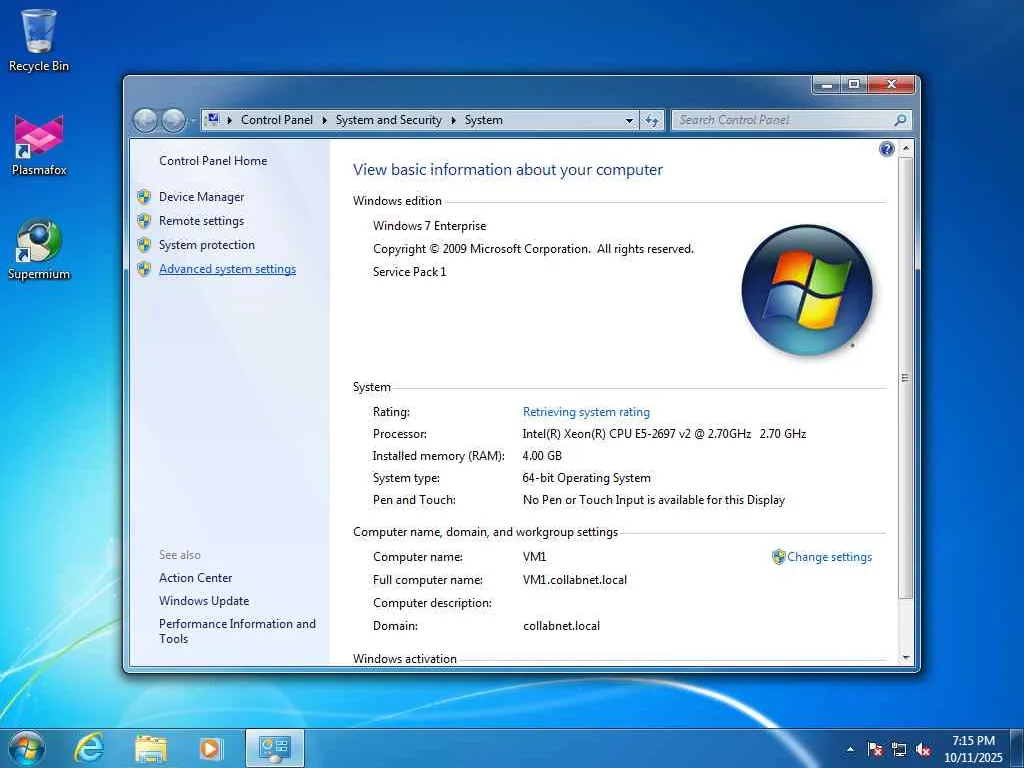Screen dimensions: 1024x768
Task: Expand arrow after System and Security breadcrumb
Action: click(x=453, y=120)
